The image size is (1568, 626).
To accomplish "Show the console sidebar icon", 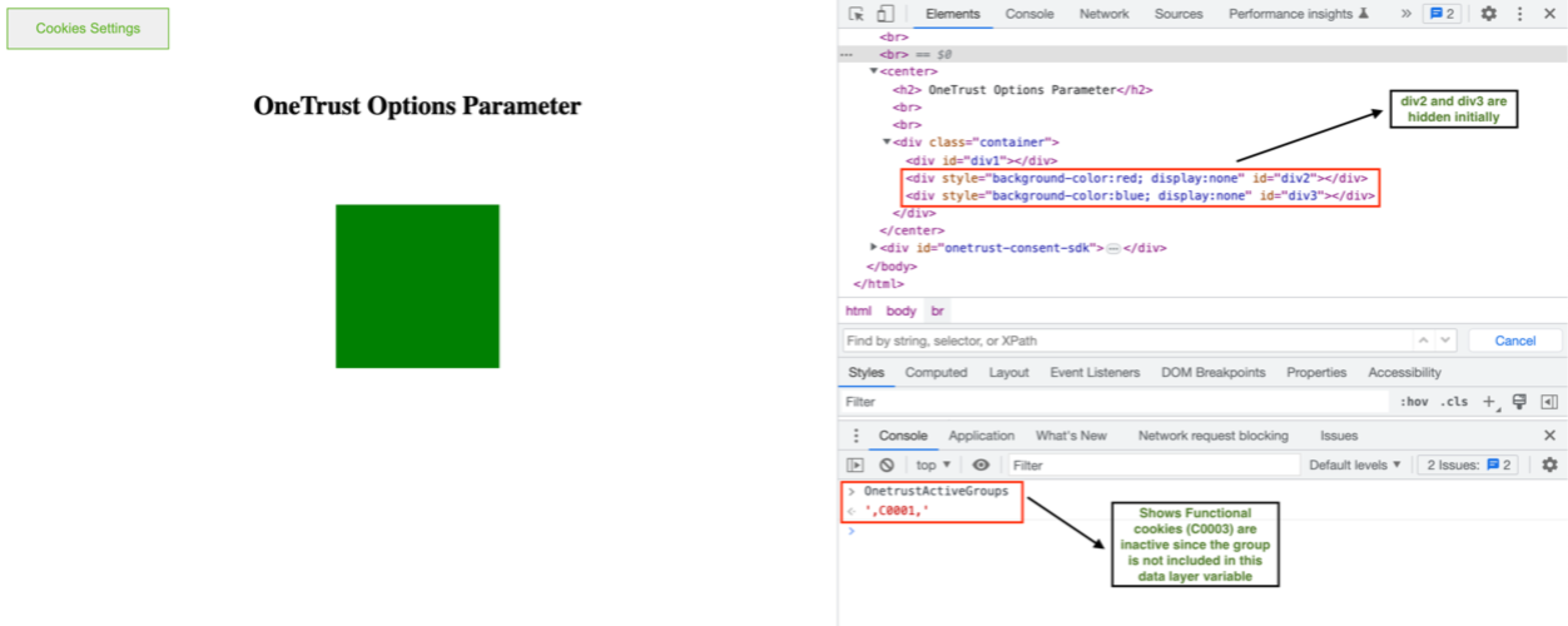I will point(855,465).
